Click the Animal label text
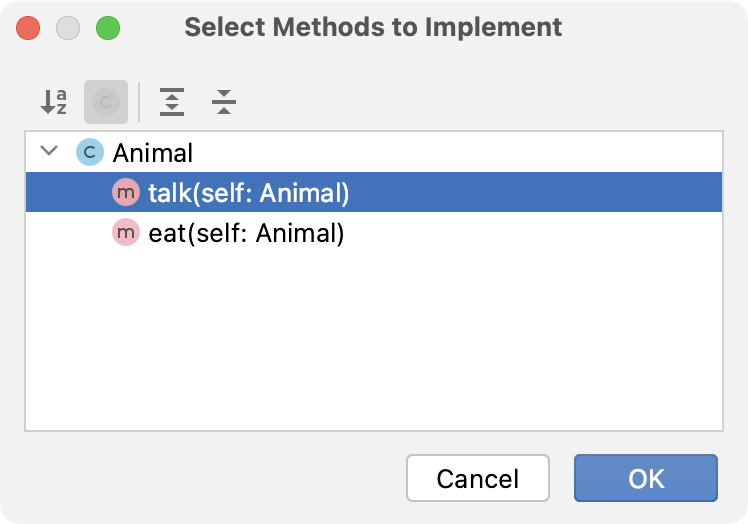The width and height of the screenshot is (748, 524). [152, 153]
